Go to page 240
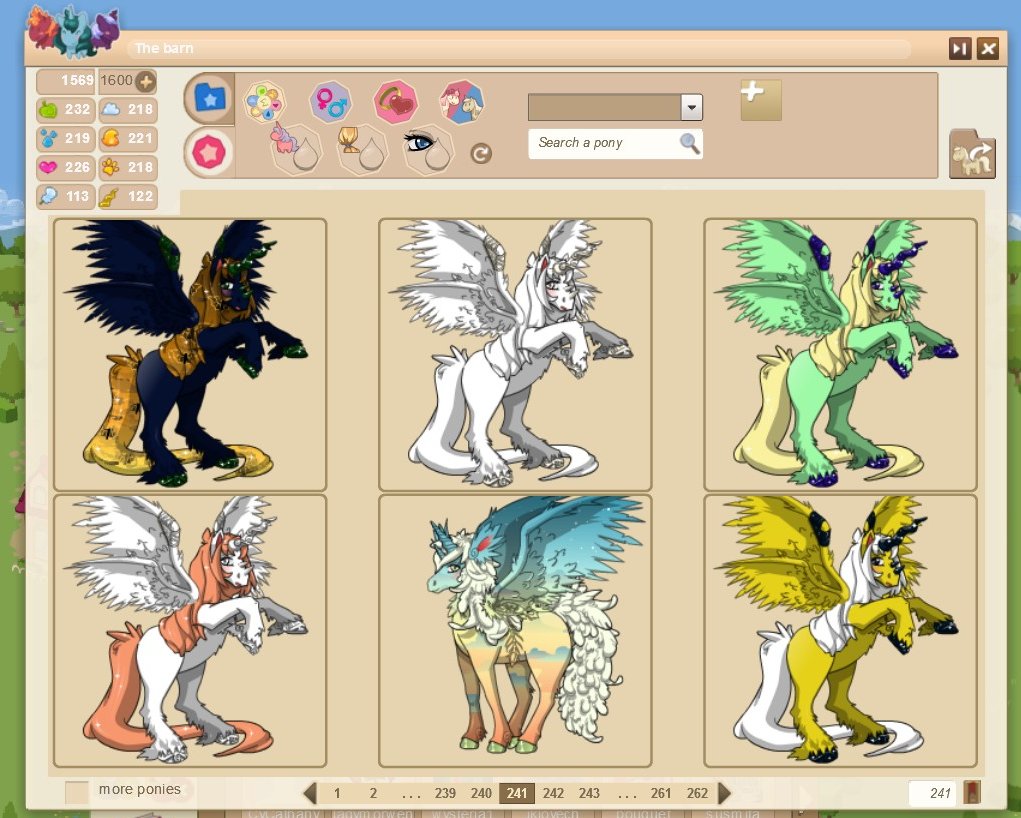Viewport: 1021px width, 818px height. coord(481,793)
